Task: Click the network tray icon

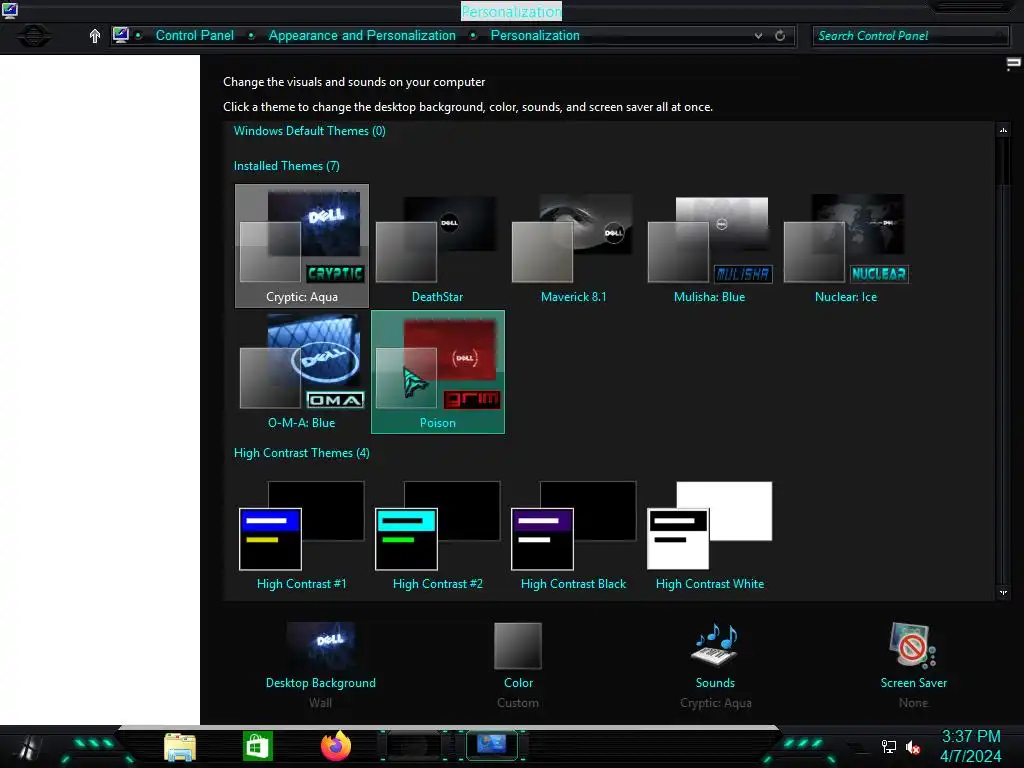Action: [888, 747]
